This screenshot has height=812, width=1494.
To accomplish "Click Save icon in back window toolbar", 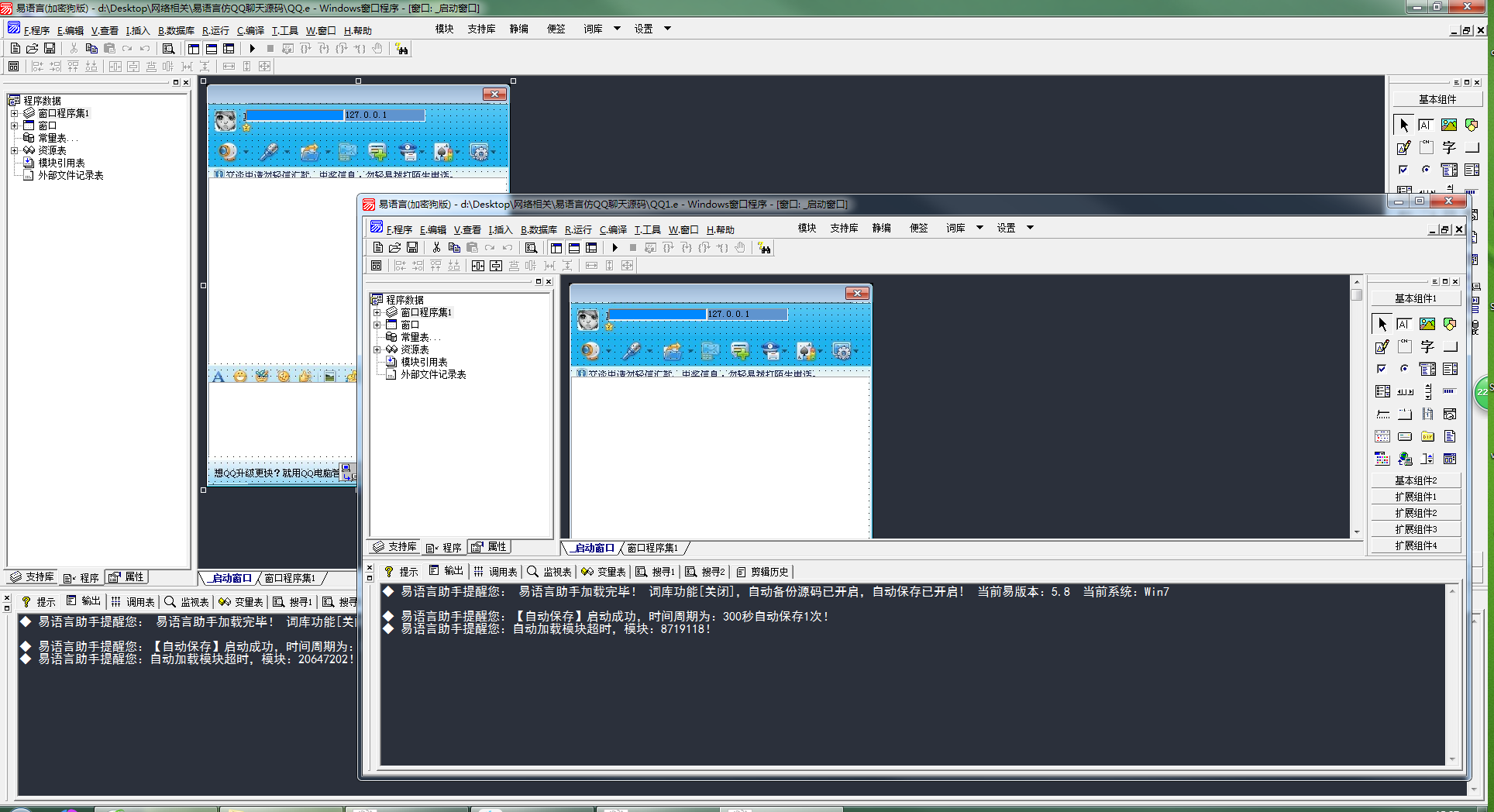I will pos(50,49).
